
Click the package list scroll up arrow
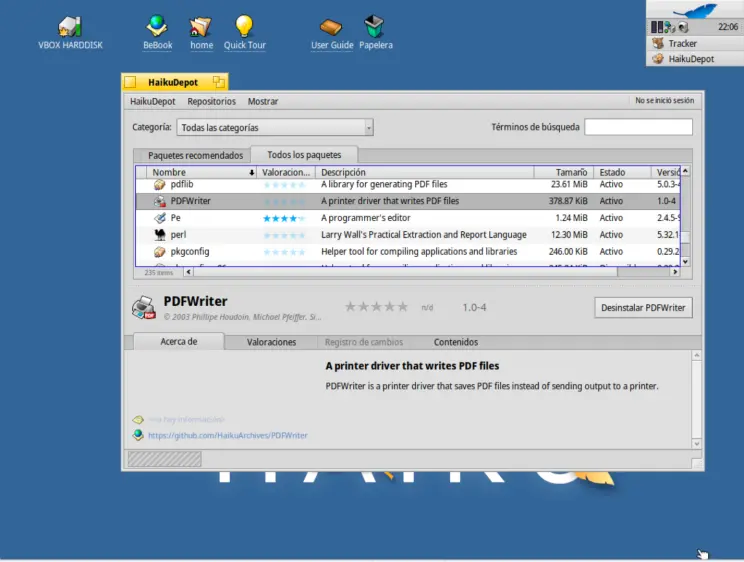[686, 170]
